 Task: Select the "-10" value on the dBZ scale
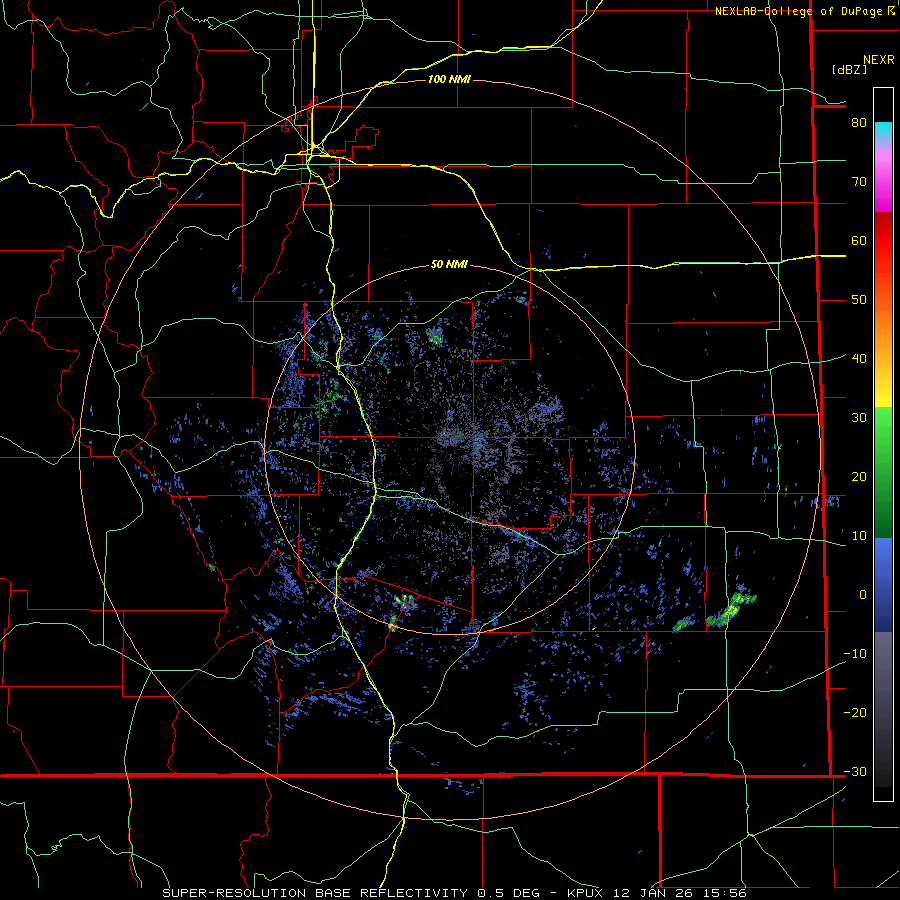[x=855, y=653]
